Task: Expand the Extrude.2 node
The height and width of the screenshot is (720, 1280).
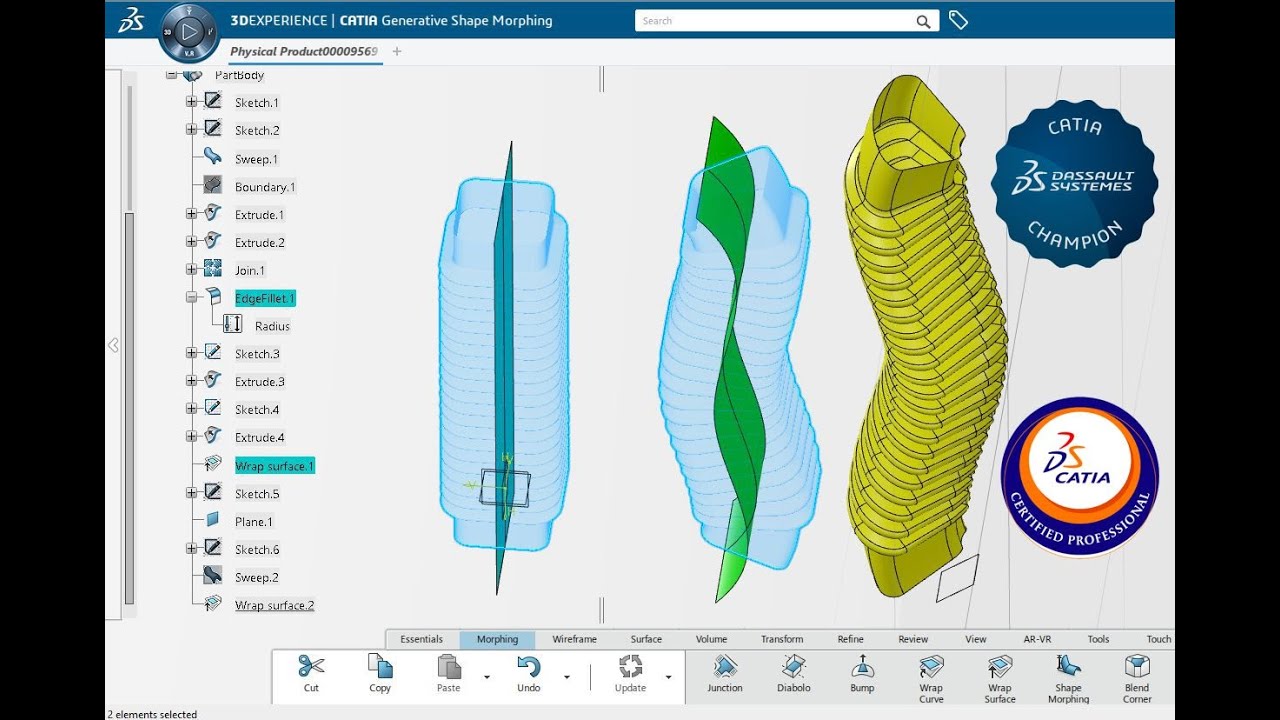Action: tap(192, 242)
